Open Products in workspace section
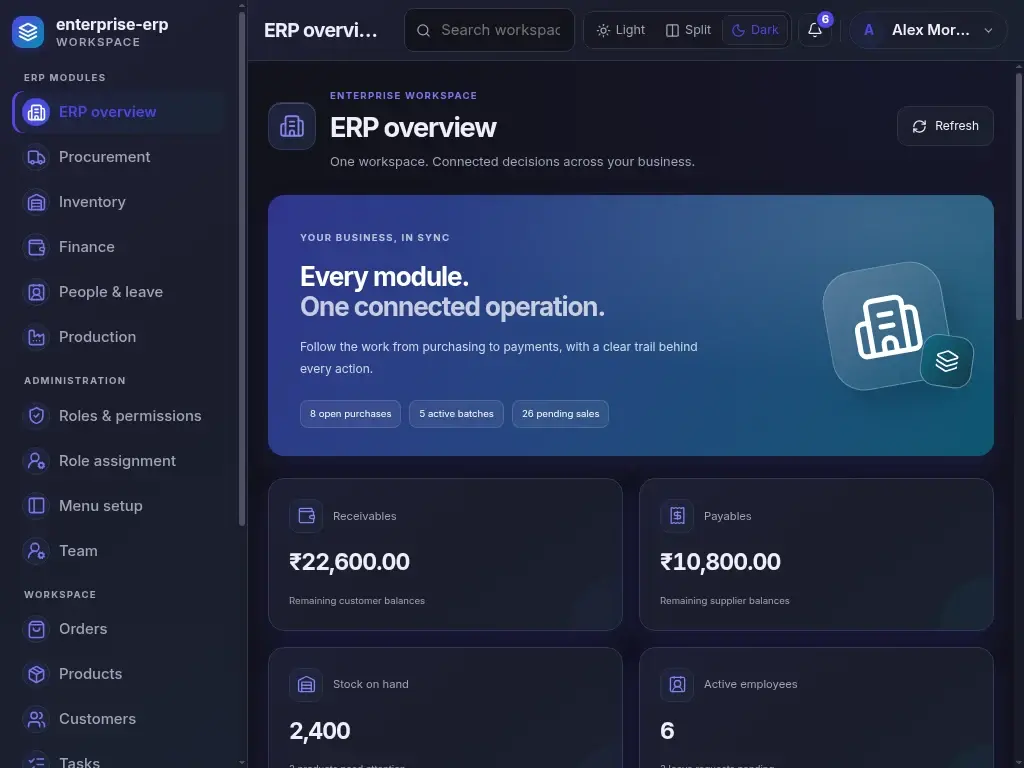Screen dimensions: 1024x768 tap(119, 674)
